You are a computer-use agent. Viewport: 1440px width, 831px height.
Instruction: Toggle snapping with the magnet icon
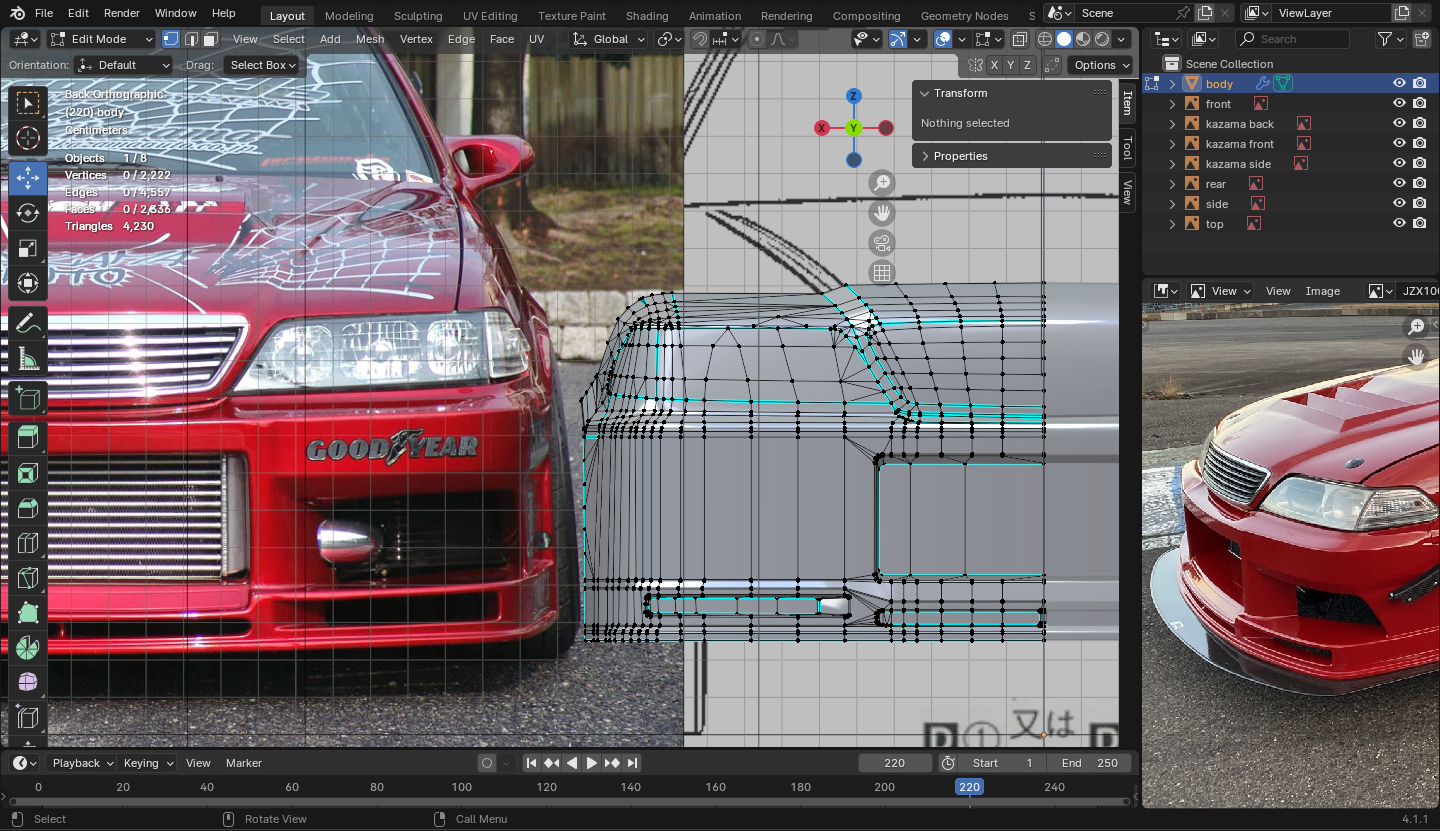click(700, 39)
